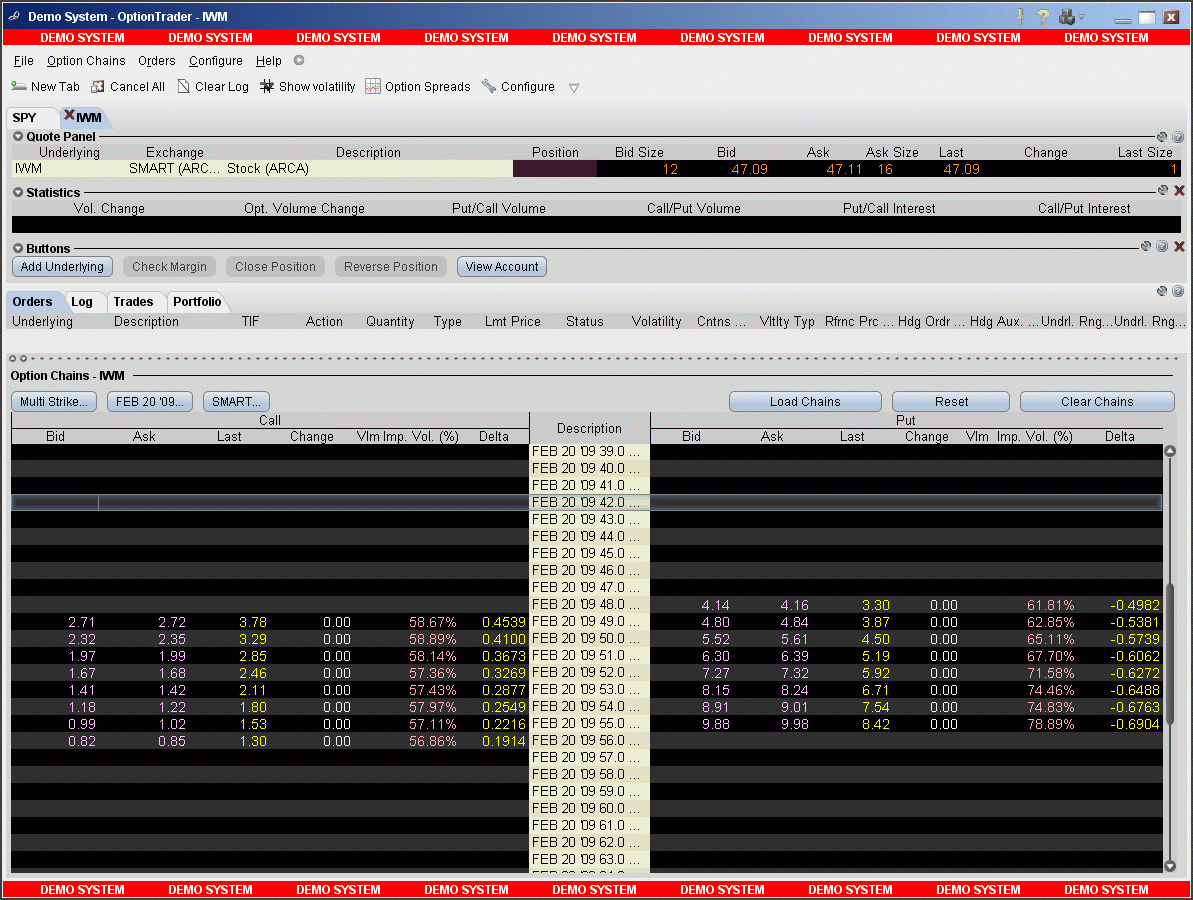Remove the Statistics panel with red X
This screenshot has height=900, width=1193.
1179,190
